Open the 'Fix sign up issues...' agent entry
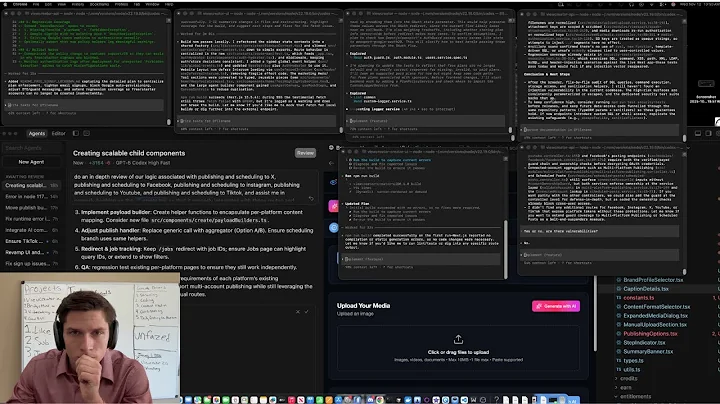The image size is (720, 404). pos(31,264)
